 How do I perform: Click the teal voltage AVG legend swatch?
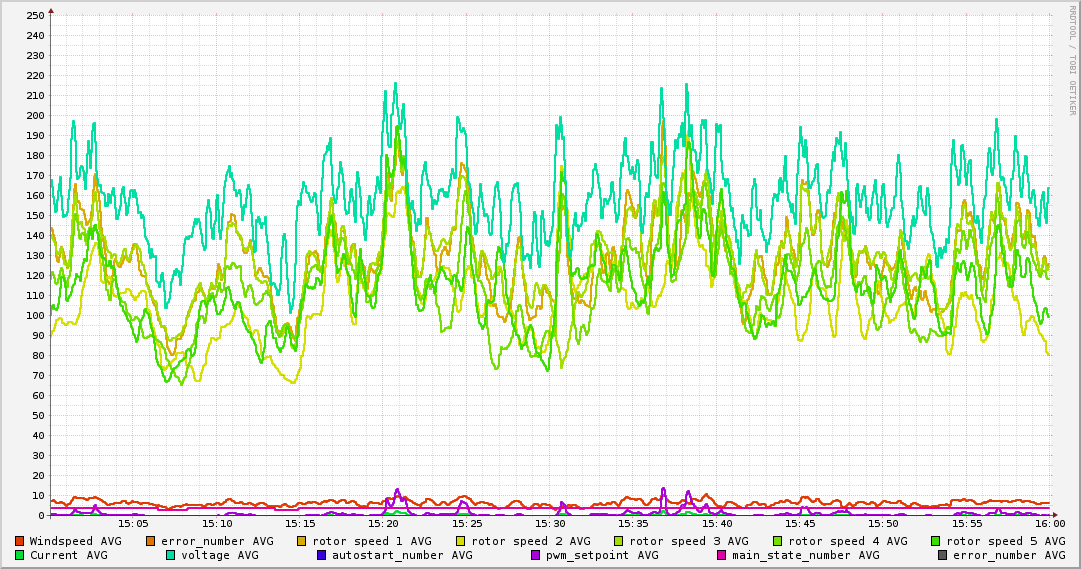coord(170,555)
